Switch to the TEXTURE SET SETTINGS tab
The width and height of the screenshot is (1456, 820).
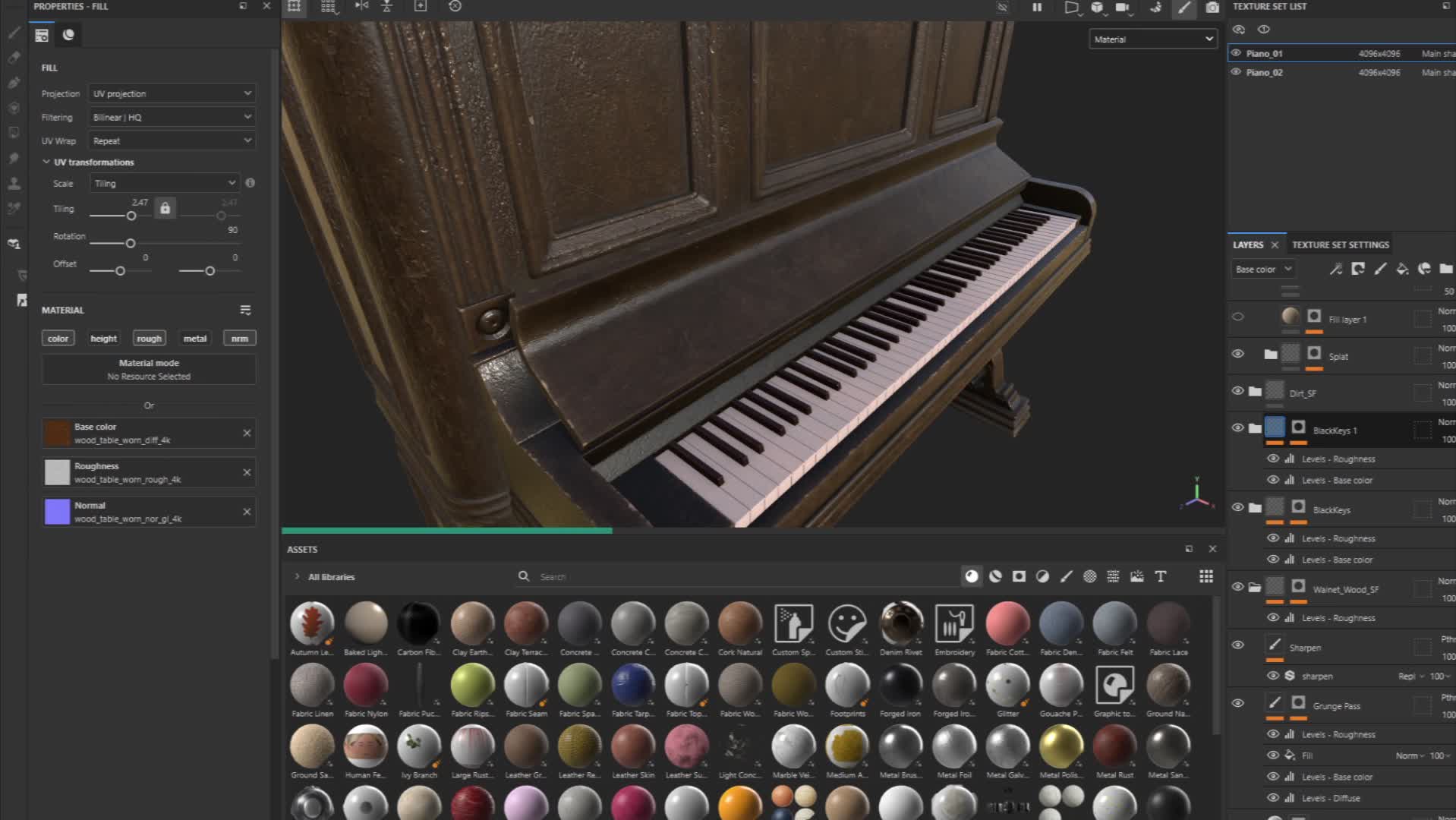click(x=1340, y=244)
